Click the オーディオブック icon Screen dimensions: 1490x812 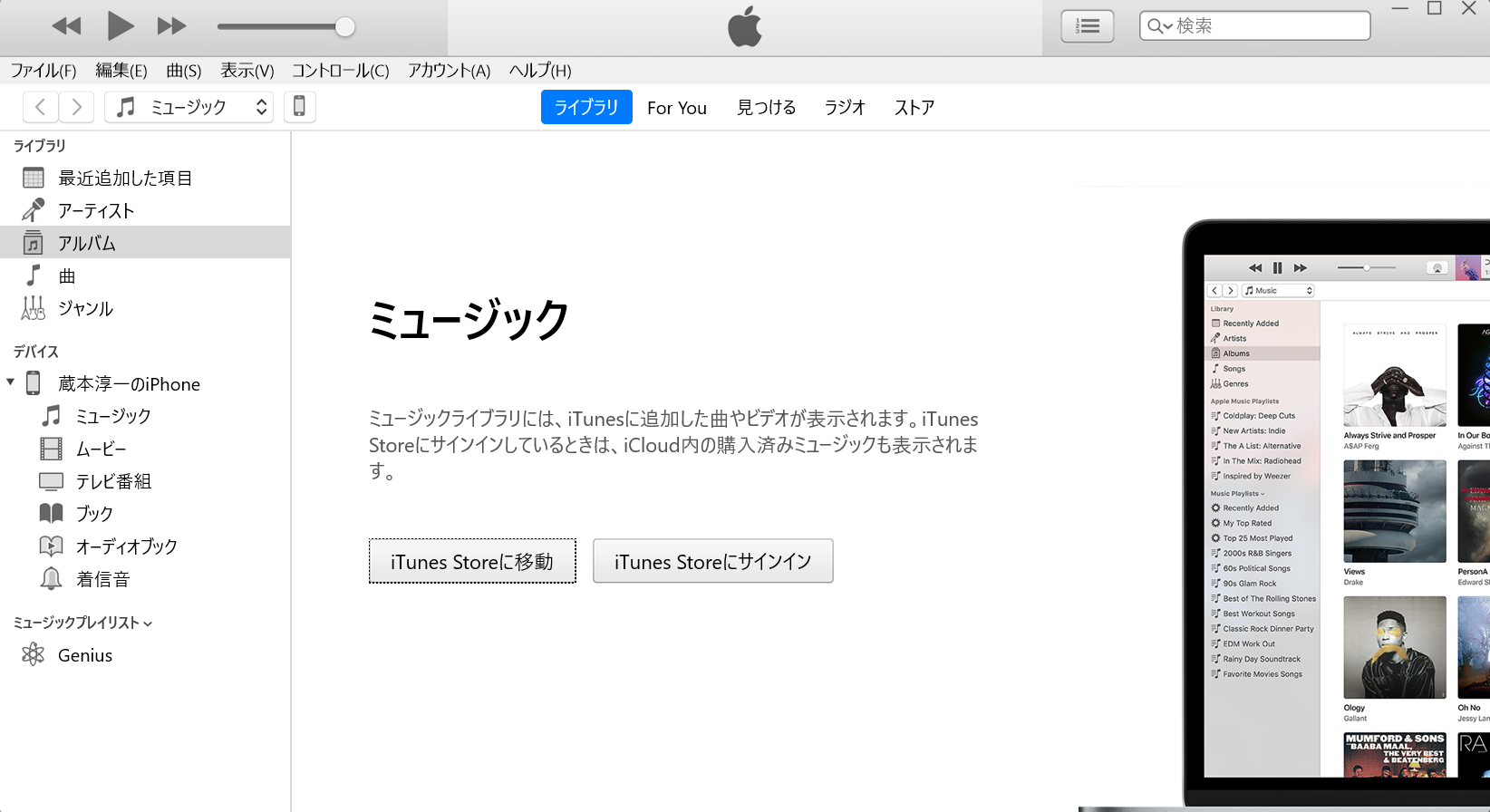(52, 546)
